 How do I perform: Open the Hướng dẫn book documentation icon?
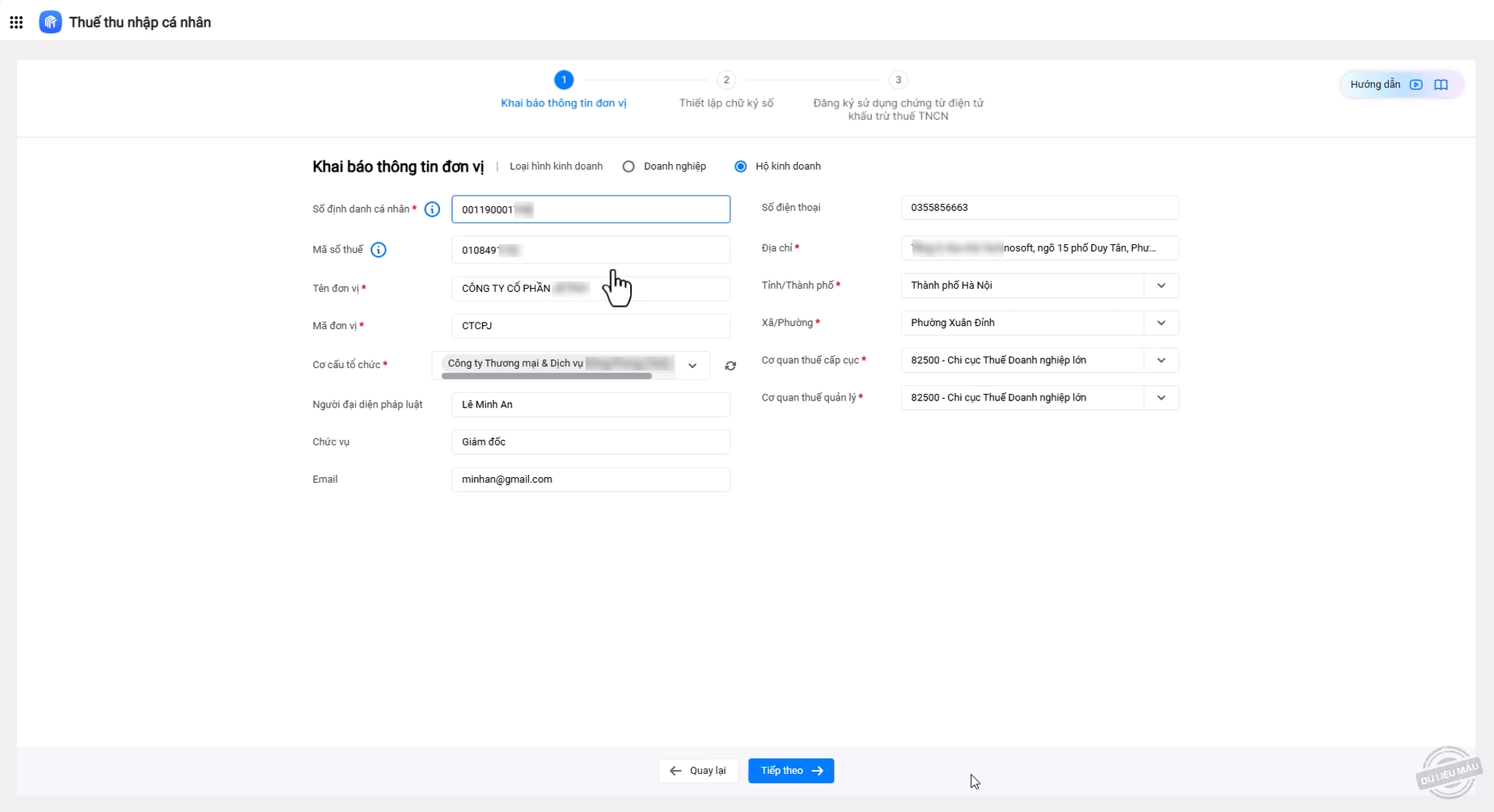(1441, 85)
